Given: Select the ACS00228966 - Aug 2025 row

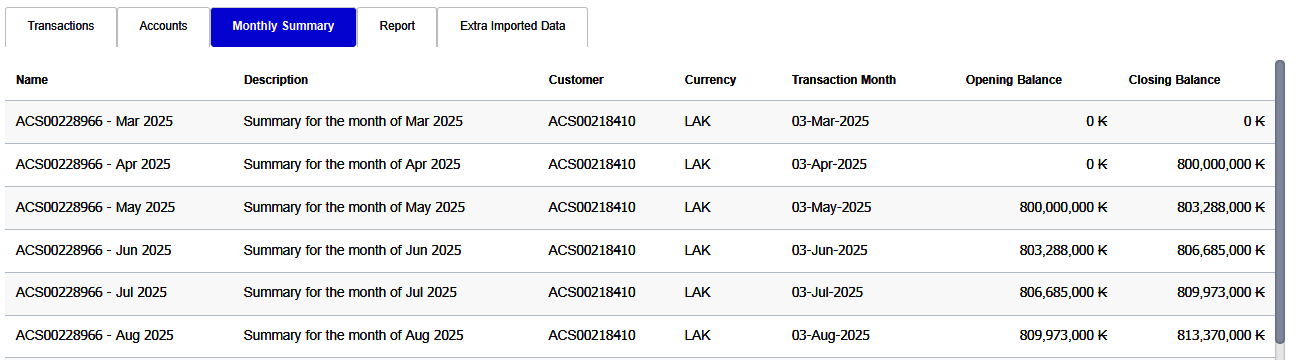Looking at the screenshot, I should pos(639,337).
